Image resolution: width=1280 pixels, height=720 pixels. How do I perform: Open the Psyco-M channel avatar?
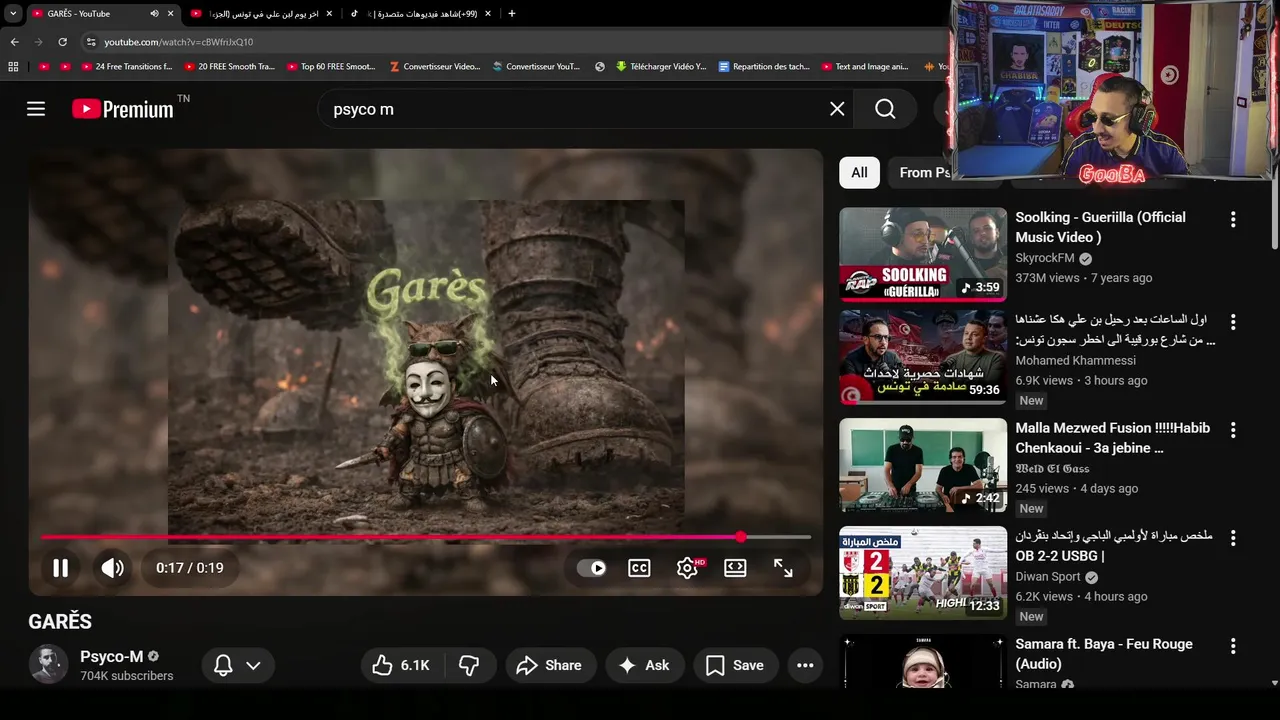pyautogui.click(x=48, y=664)
